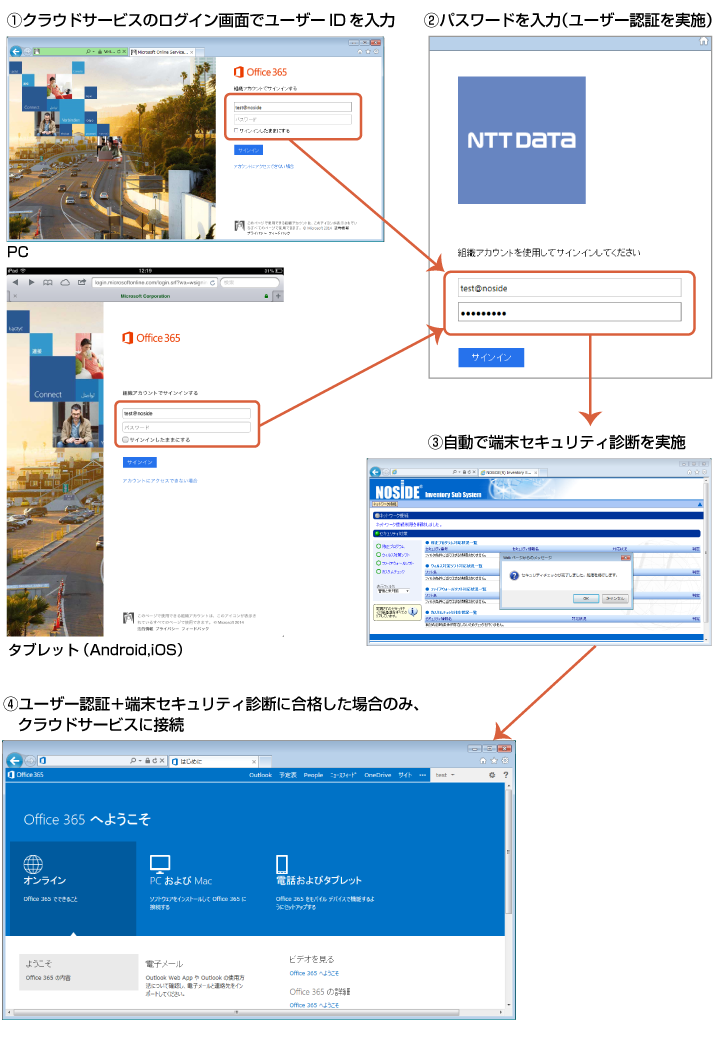Viewport: 716px width, 1037px height.
Task: Click the blue サインイン button on the tablet login
Action: [139, 462]
